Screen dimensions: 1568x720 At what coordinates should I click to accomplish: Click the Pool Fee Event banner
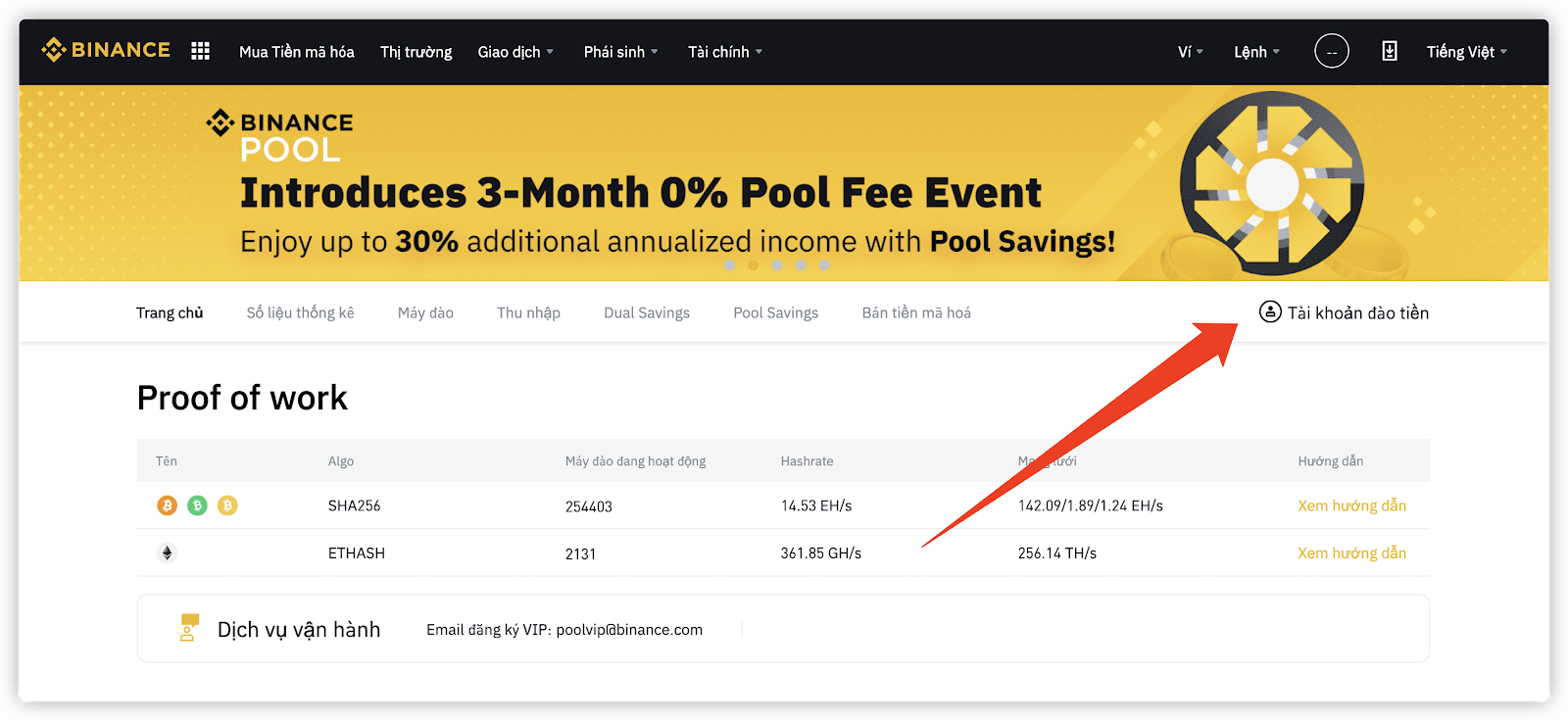pos(784,183)
